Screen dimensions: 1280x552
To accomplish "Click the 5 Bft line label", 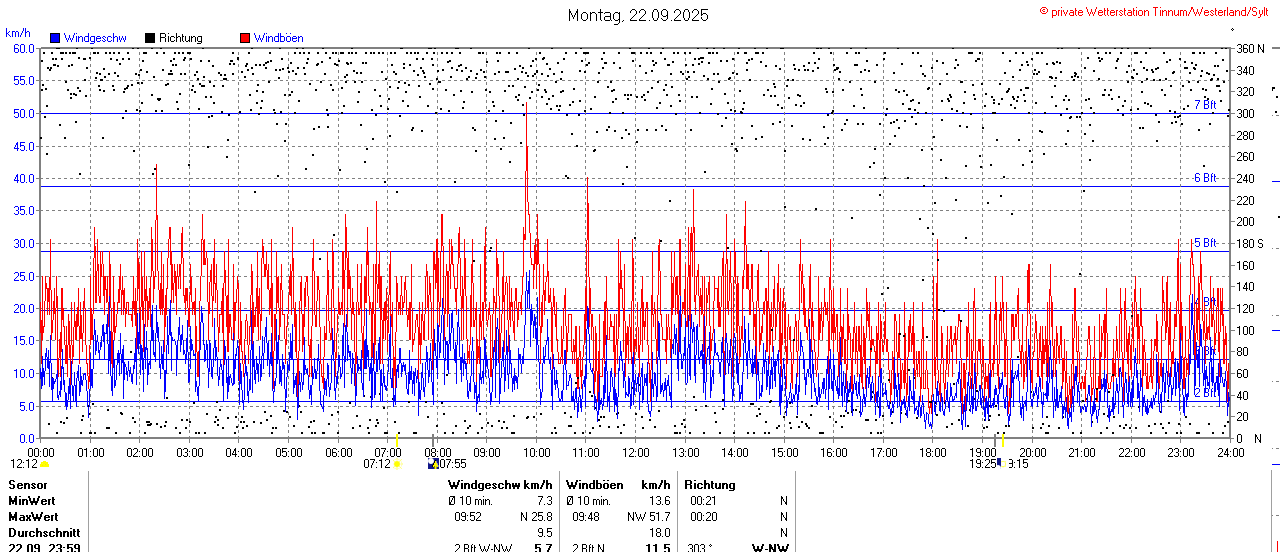I will (x=1205, y=243).
